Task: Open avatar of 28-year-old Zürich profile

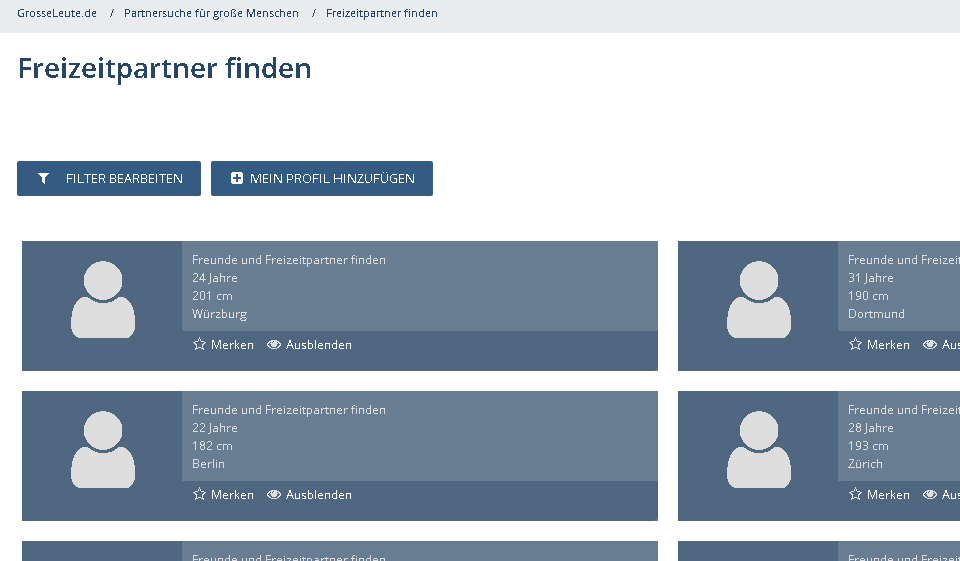Action: 758,450
